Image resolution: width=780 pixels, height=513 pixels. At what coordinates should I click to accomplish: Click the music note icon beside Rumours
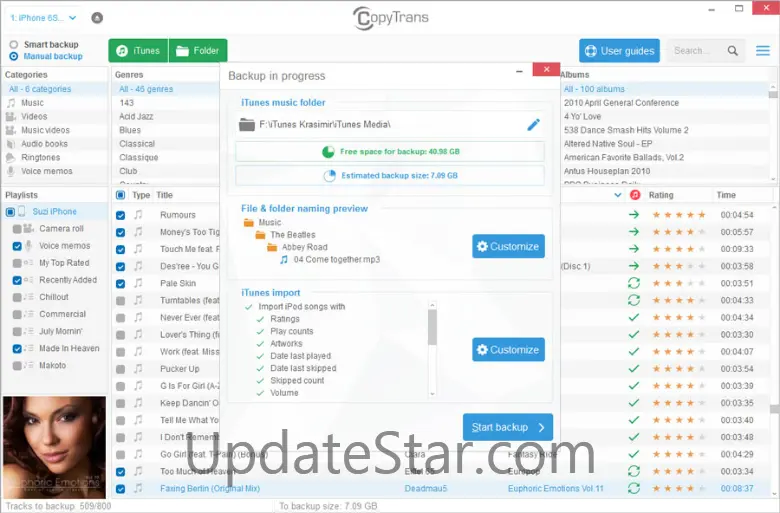point(138,215)
